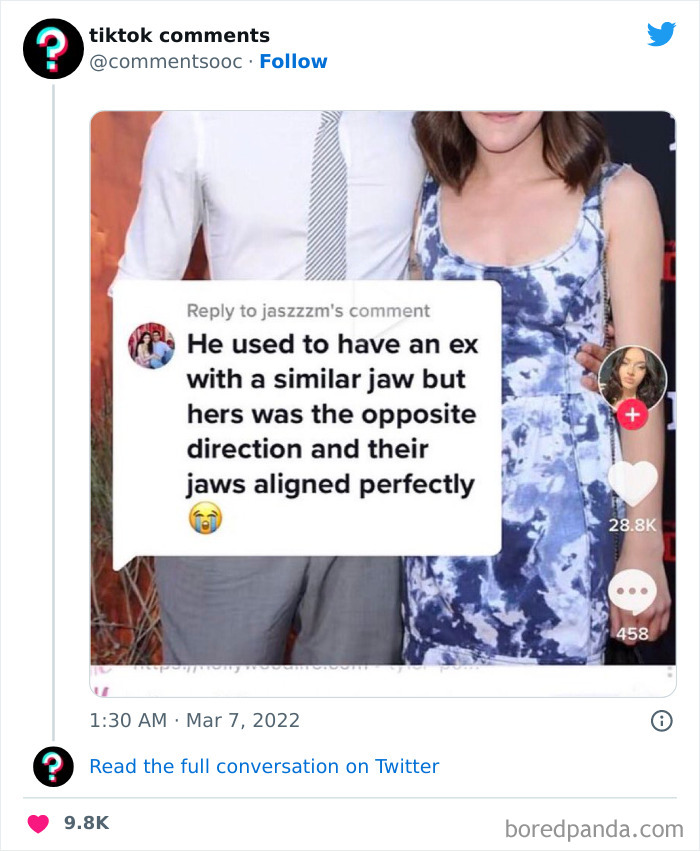Read the full conversation on Twitter
This screenshot has height=851, width=700.
264,766
